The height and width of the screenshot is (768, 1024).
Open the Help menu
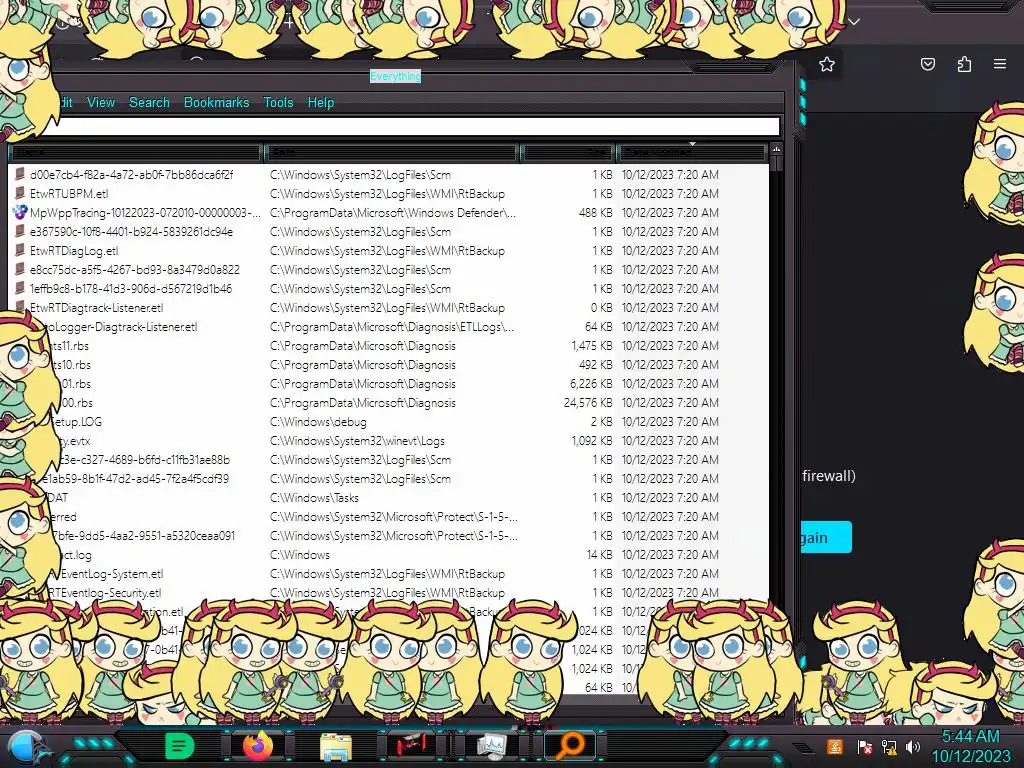point(321,103)
